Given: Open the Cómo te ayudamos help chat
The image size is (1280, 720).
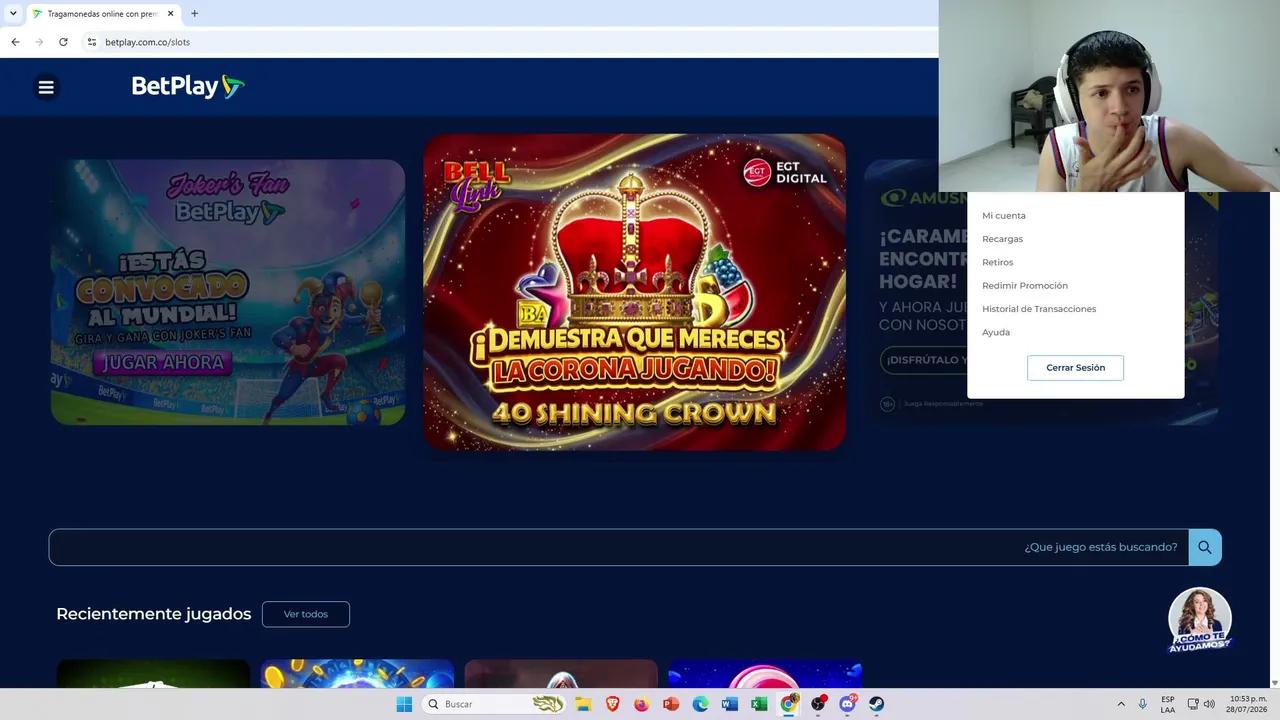Looking at the screenshot, I should click(x=1200, y=620).
